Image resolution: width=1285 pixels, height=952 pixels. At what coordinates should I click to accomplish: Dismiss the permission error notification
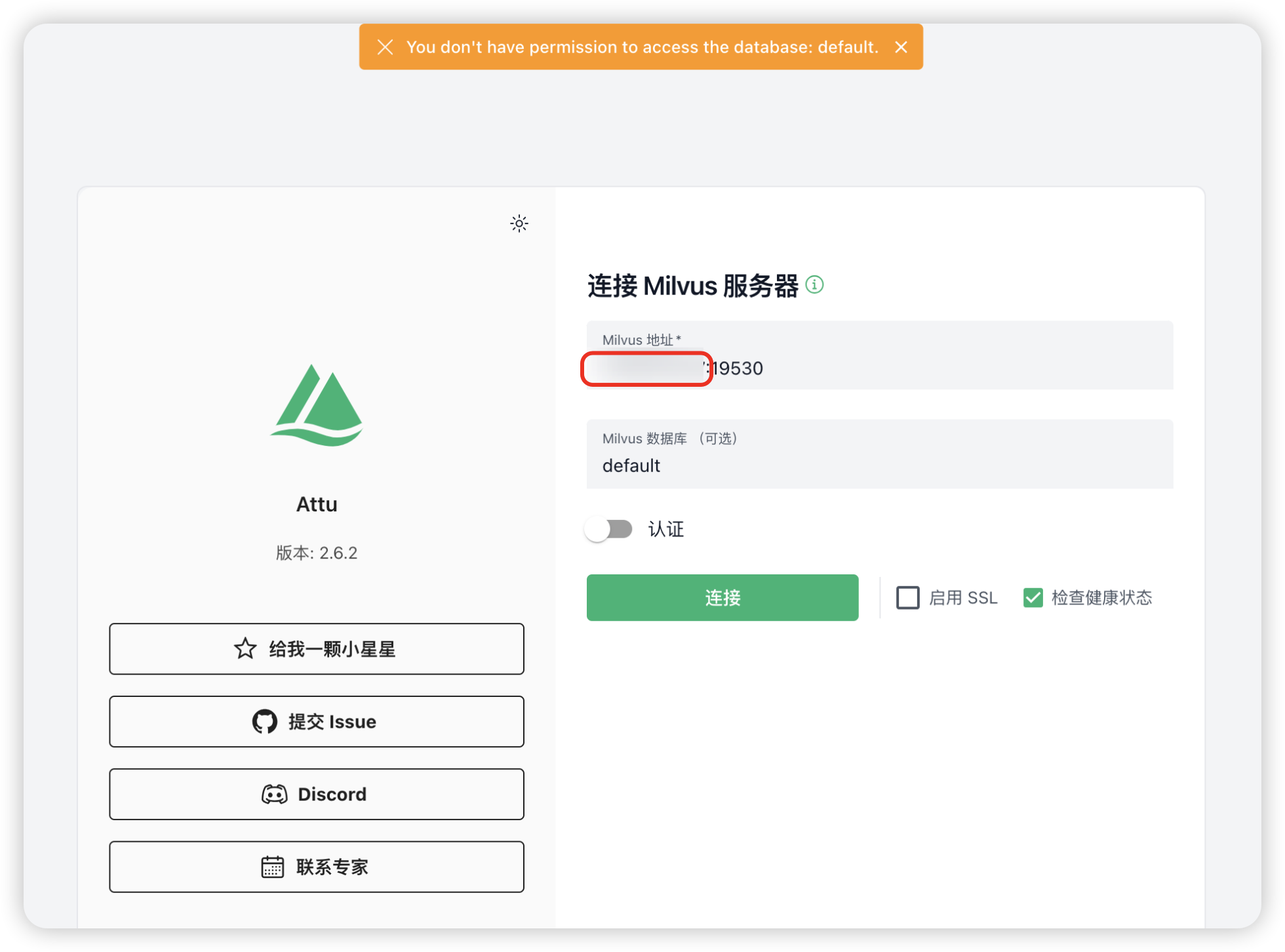901,47
